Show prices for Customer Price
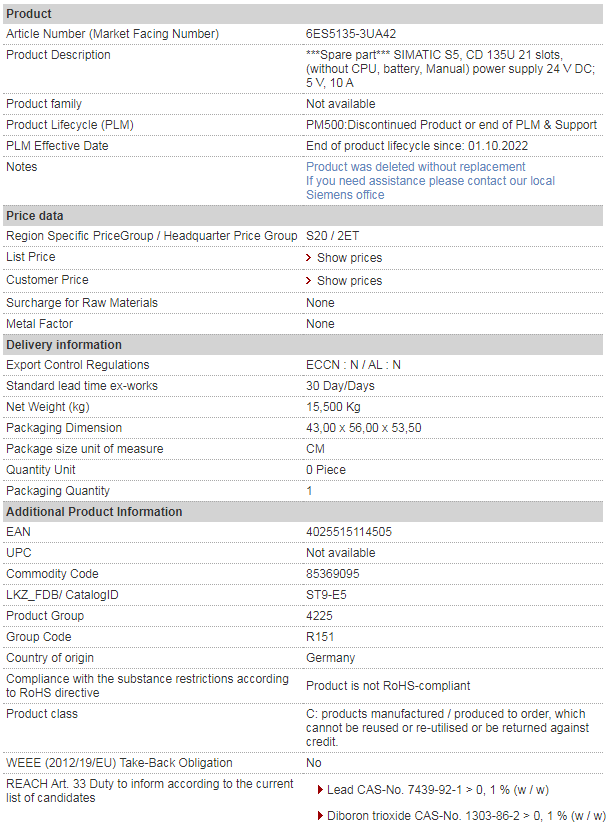Image resolution: width=614 pixels, height=831 pixels. [350, 280]
